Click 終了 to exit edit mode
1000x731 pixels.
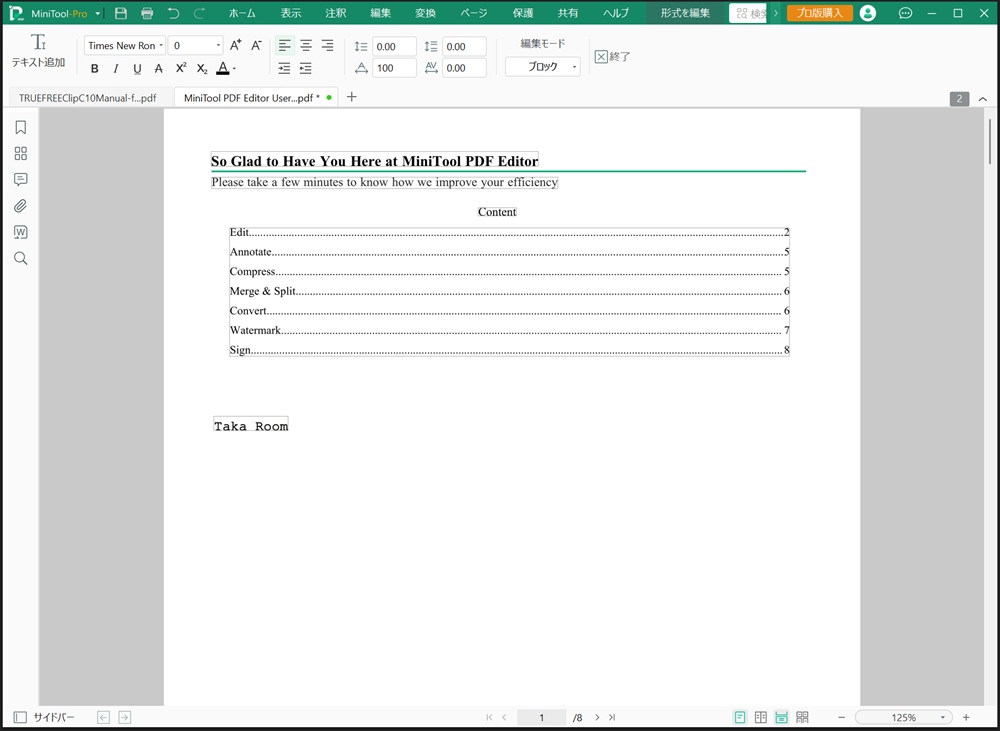612,56
